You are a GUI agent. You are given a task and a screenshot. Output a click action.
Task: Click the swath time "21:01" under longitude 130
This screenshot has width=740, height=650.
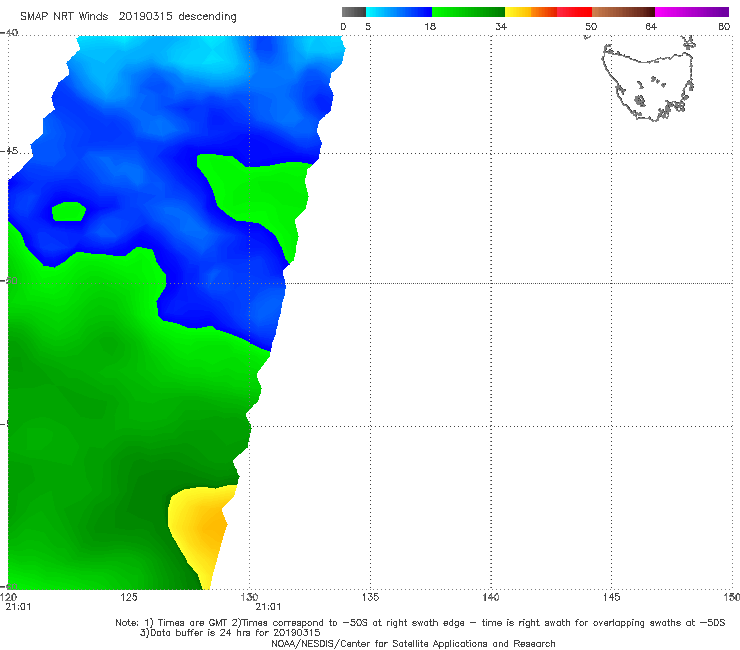[x=269, y=607]
